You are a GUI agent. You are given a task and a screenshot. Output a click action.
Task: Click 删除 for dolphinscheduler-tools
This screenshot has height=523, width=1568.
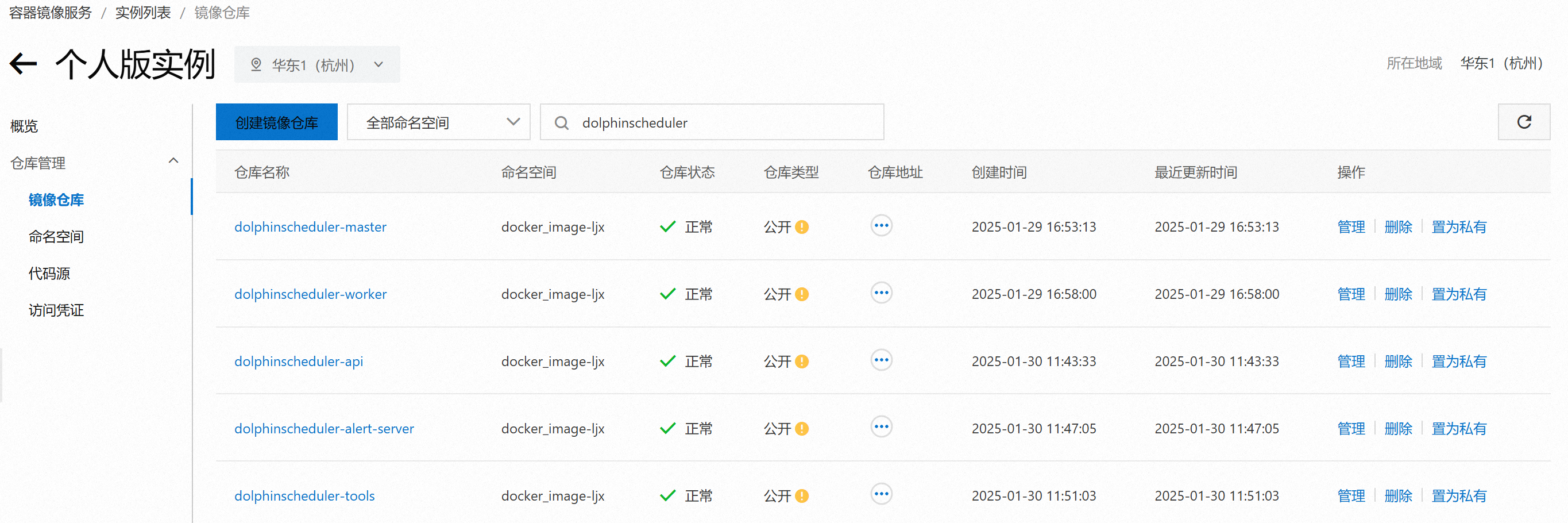[x=1398, y=495]
